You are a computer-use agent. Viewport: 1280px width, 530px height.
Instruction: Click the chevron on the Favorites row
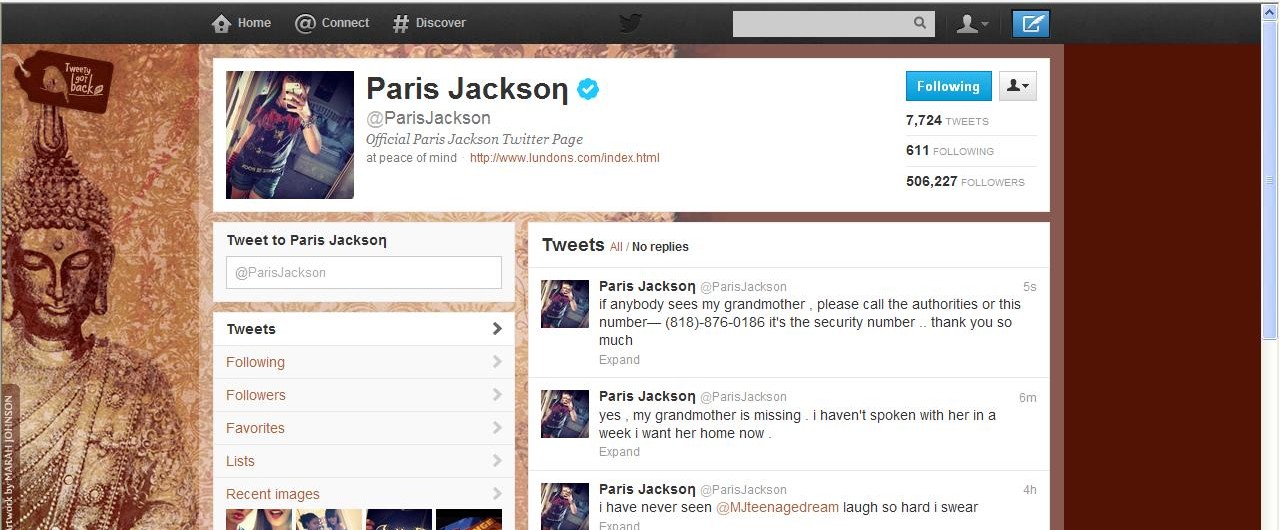[497, 428]
